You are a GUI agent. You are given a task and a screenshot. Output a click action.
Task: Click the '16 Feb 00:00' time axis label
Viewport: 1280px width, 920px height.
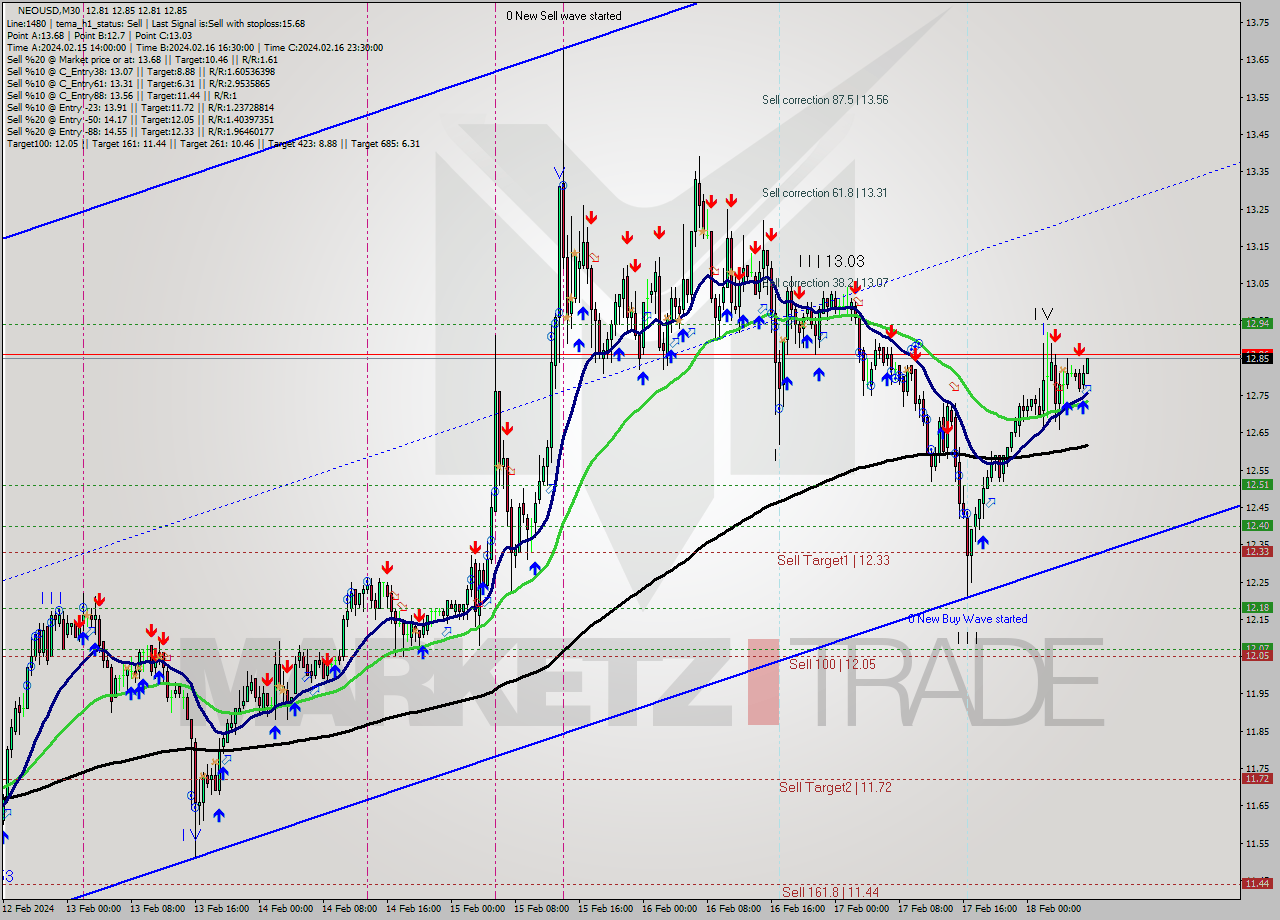669,909
